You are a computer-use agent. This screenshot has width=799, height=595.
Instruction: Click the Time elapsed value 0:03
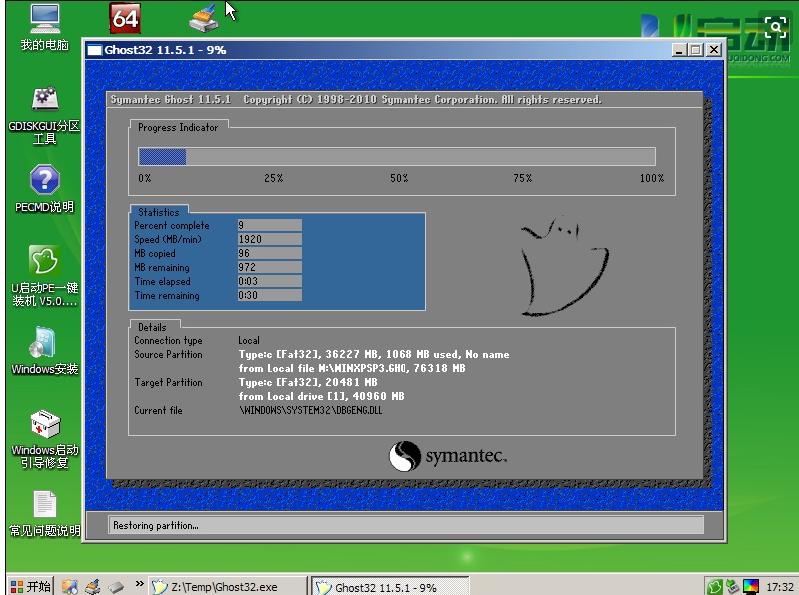(270, 281)
